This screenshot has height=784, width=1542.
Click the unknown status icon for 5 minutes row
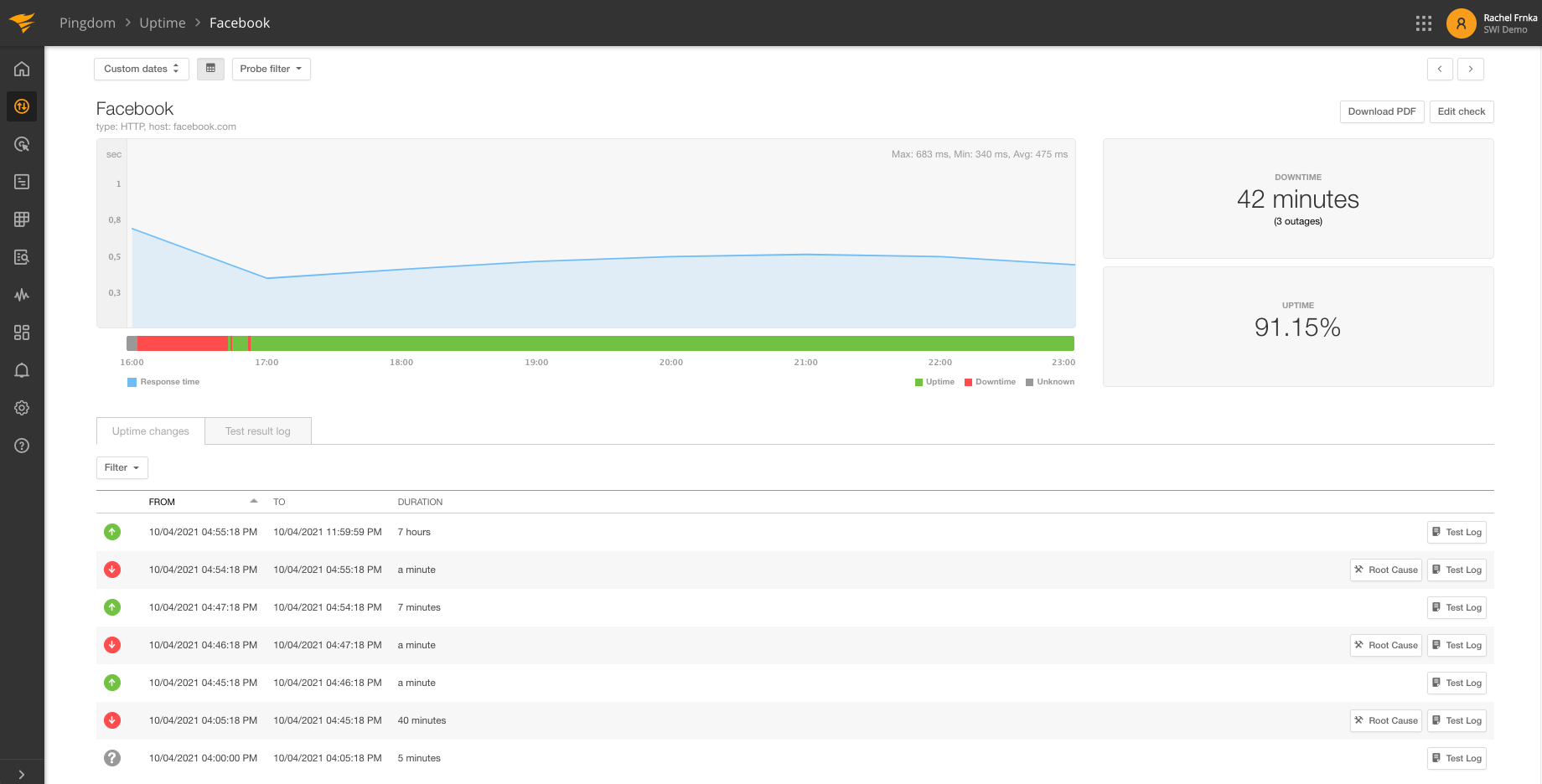click(112, 758)
